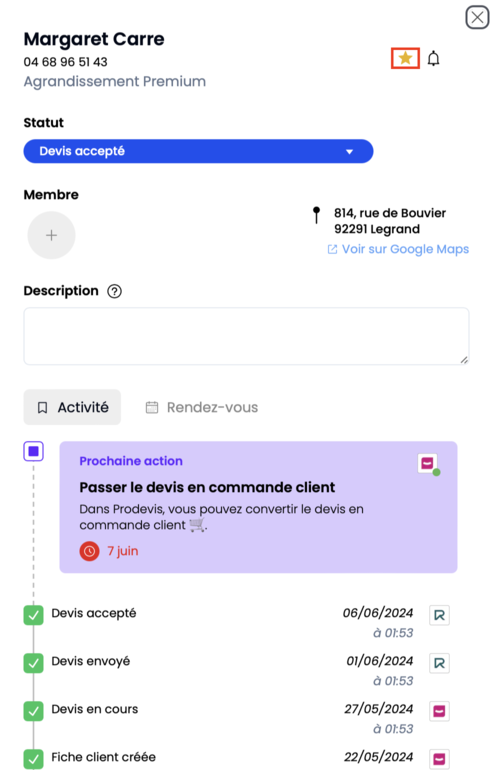Switch to the Activité tab
Screen dimensions: 497x770
point(72,407)
